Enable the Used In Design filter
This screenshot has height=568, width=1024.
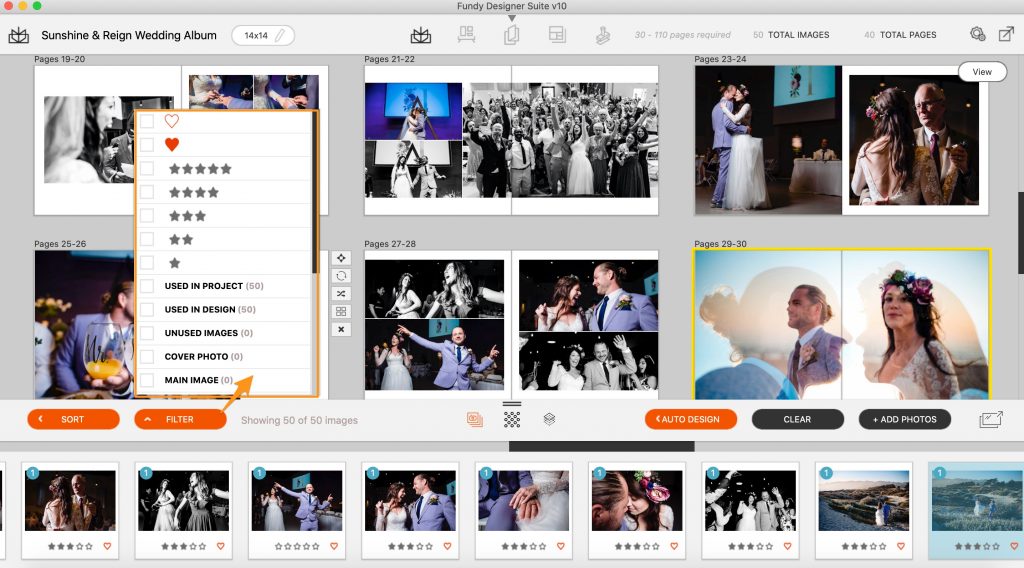click(x=147, y=309)
